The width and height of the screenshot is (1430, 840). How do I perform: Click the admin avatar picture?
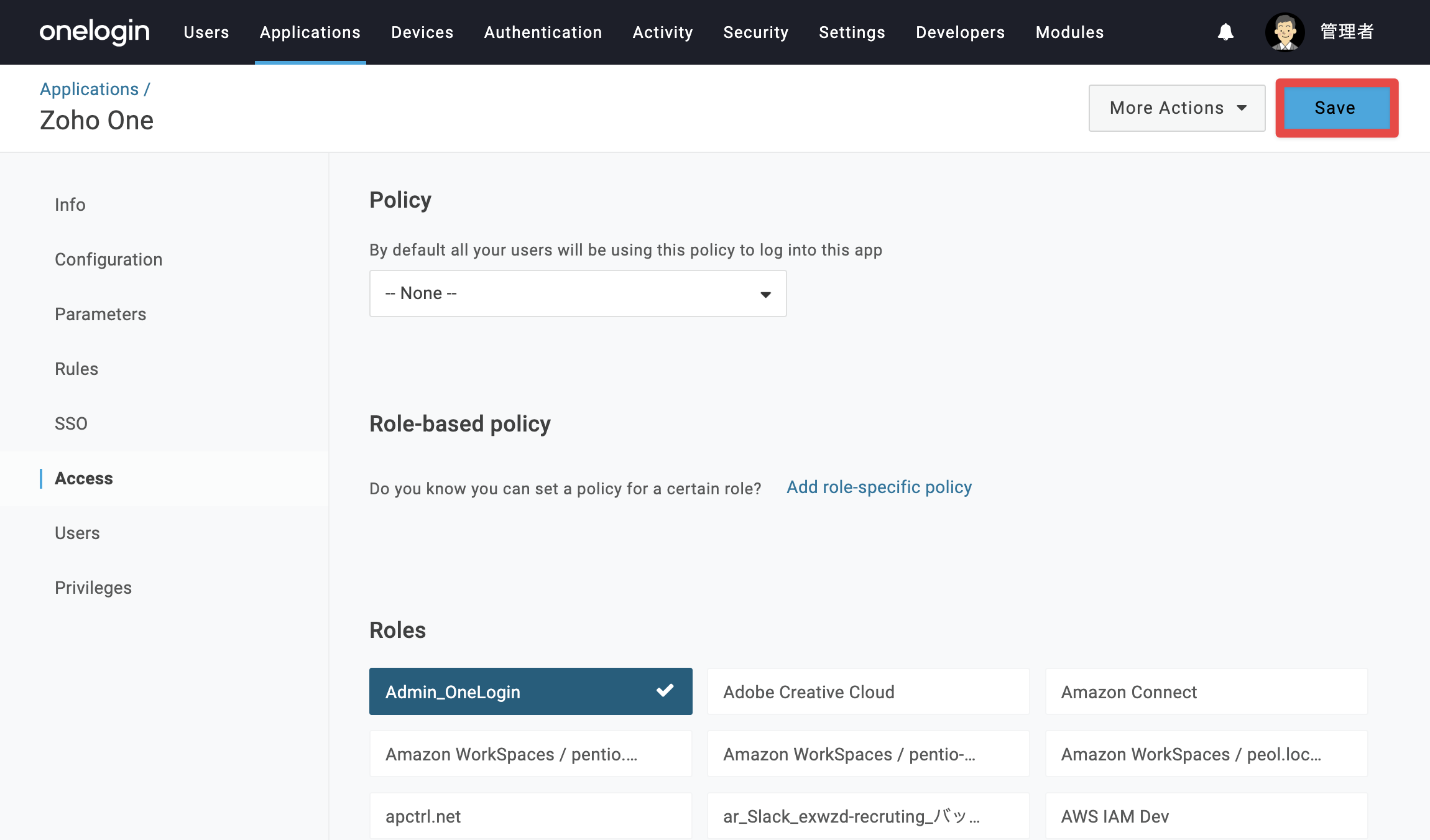[x=1285, y=32]
